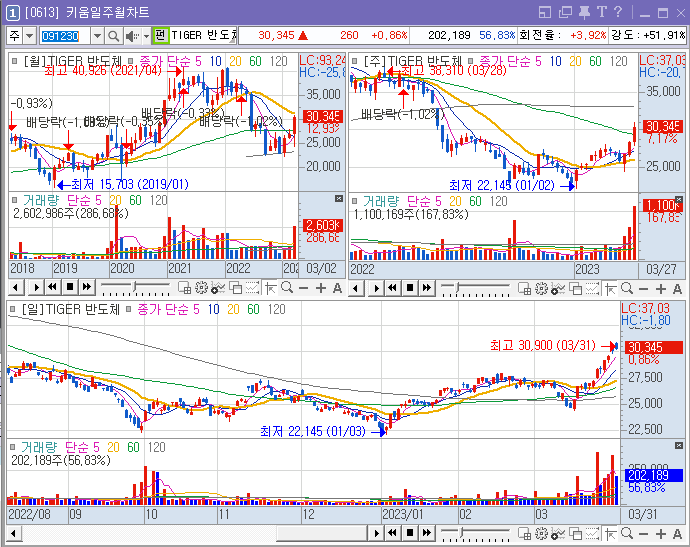This screenshot has width=690, height=547.
Task: Click add-indicator icon in monthly chart toolbar
Action: tap(218, 288)
